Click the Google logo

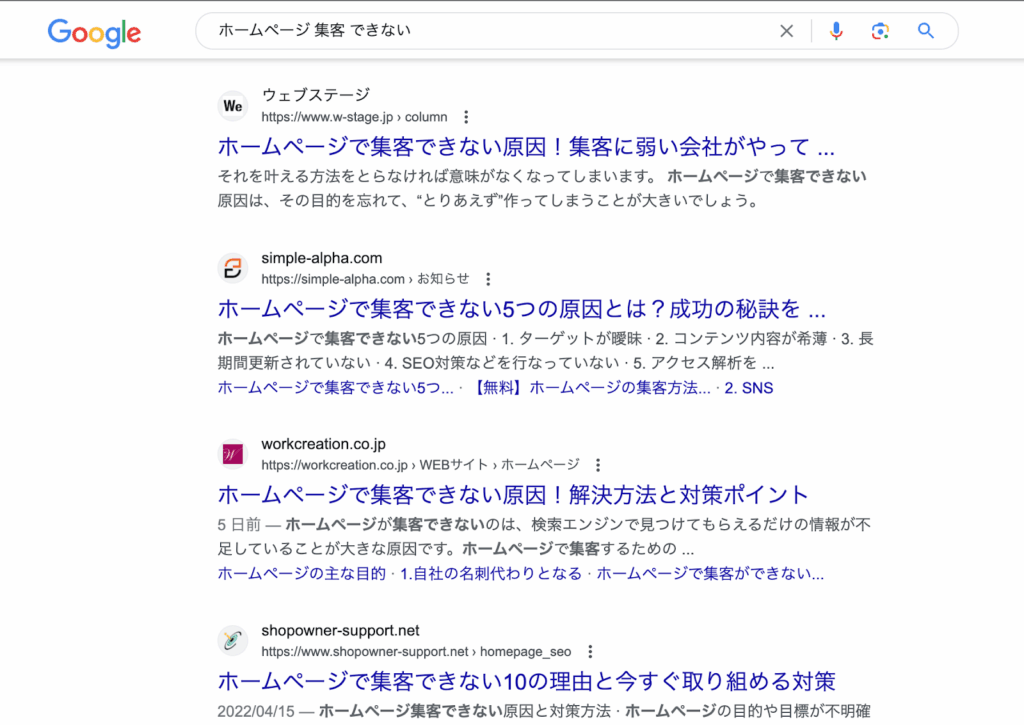(94, 33)
